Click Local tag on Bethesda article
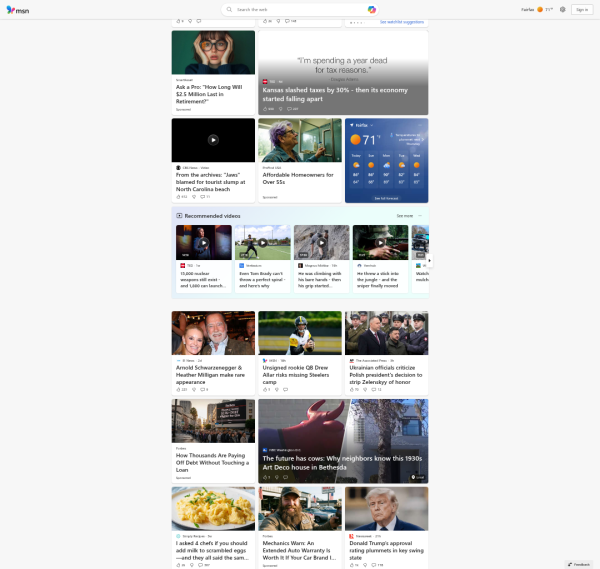The height and width of the screenshot is (569, 600). tap(417, 477)
